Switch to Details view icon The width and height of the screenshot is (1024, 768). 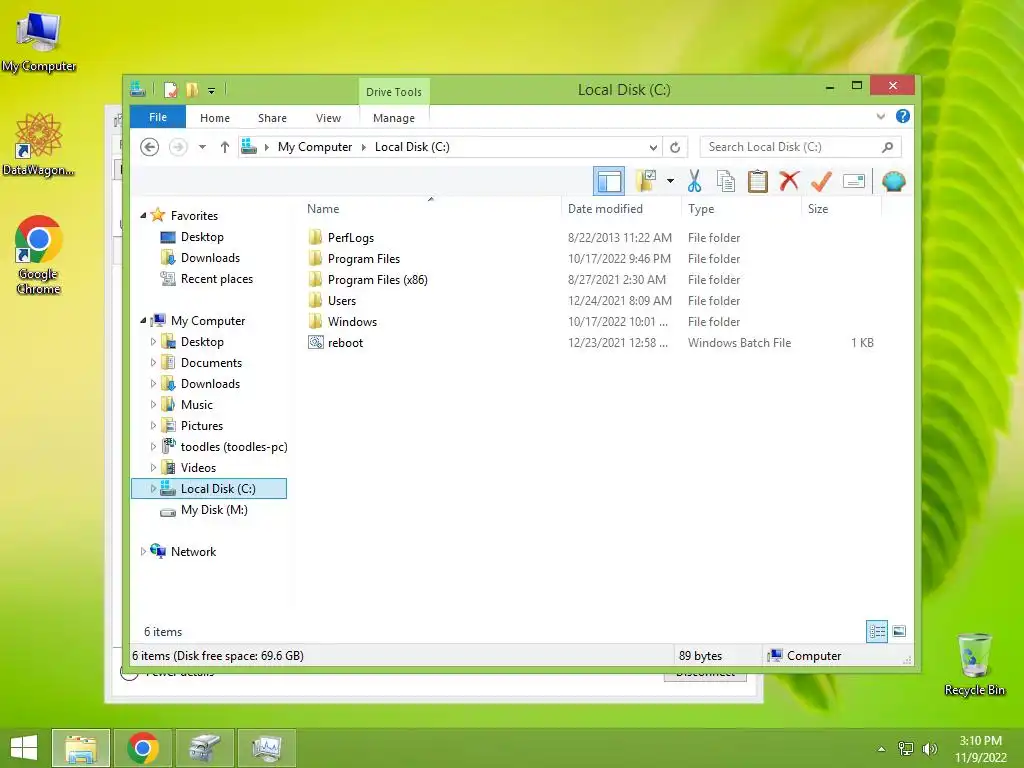tap(877, 632)
